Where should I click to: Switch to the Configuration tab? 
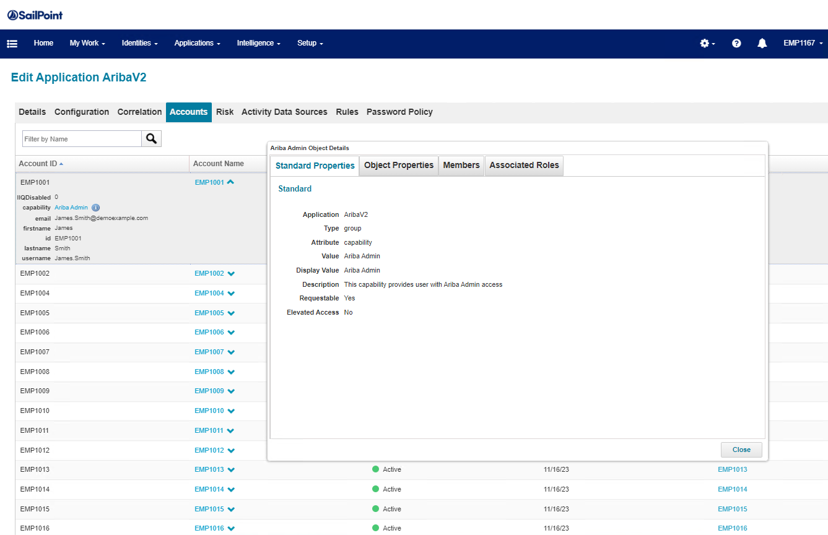82,112
